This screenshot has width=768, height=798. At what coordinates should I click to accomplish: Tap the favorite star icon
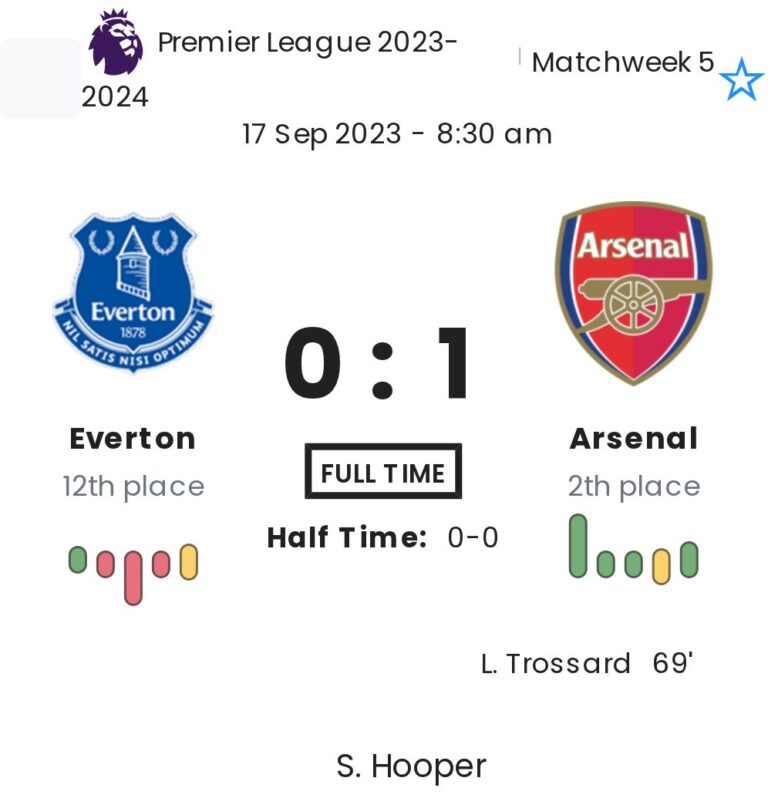pyautogui.click(x=741, y=79)
